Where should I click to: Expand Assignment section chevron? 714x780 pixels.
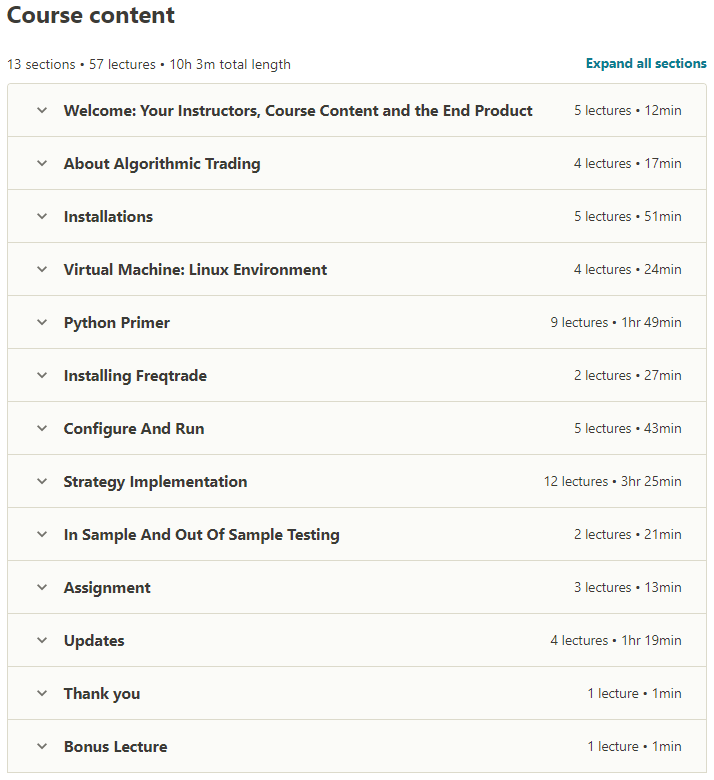42,588
